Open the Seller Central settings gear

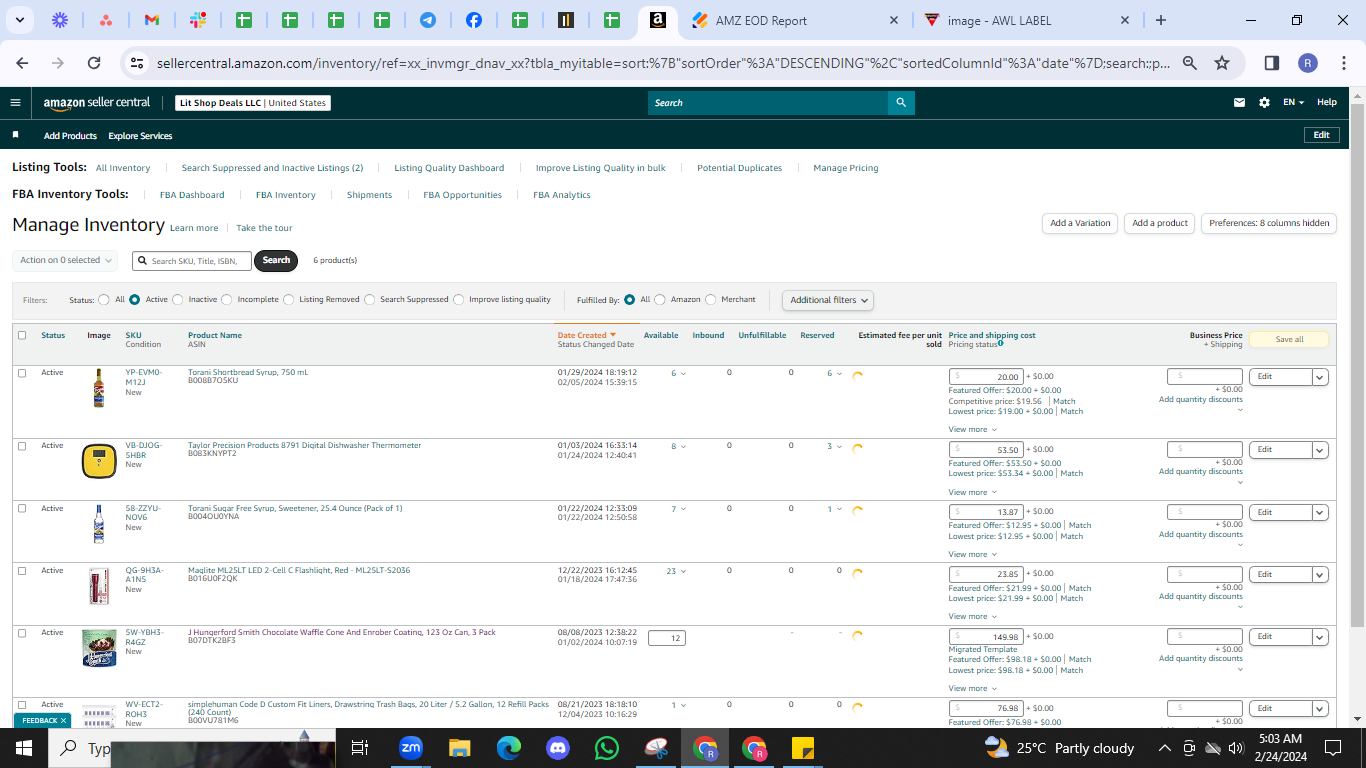click(1264, 102)
